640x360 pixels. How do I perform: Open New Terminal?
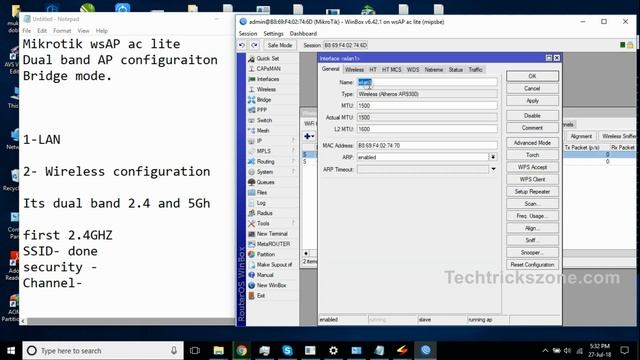272,233
